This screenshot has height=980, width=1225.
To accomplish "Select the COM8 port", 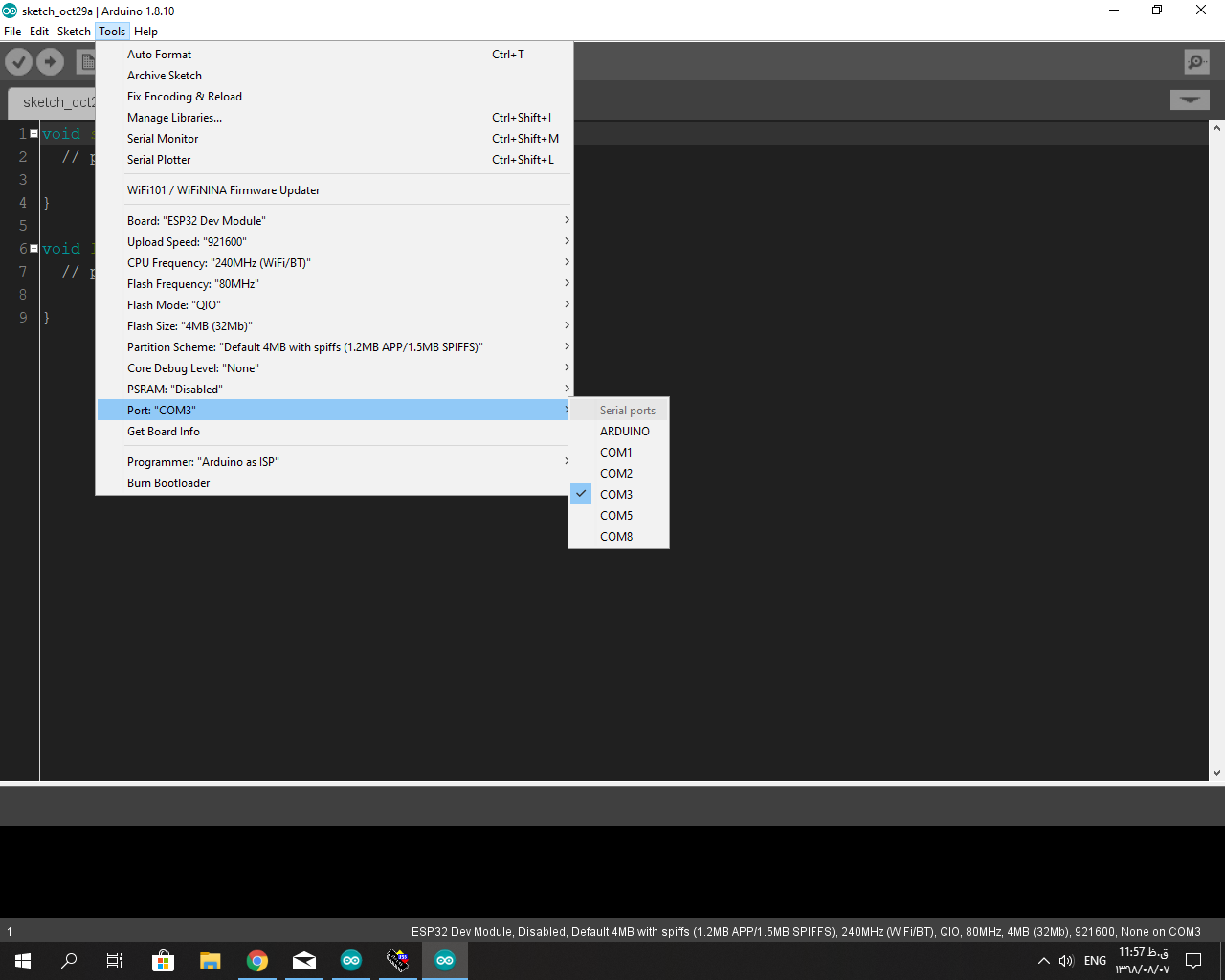I will pyautogui.click(x=618, y=537).
